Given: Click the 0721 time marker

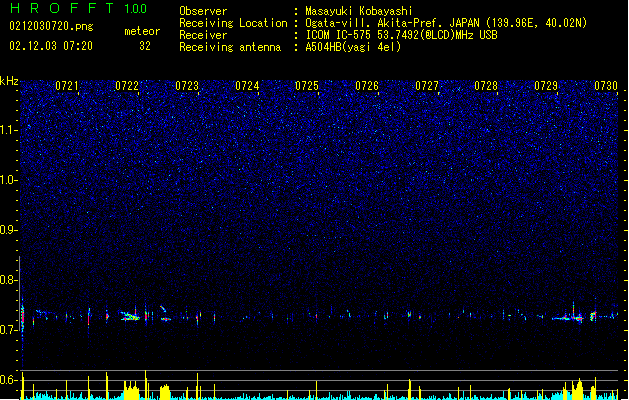Looking at the screenshot, I should tap(67, 86).
